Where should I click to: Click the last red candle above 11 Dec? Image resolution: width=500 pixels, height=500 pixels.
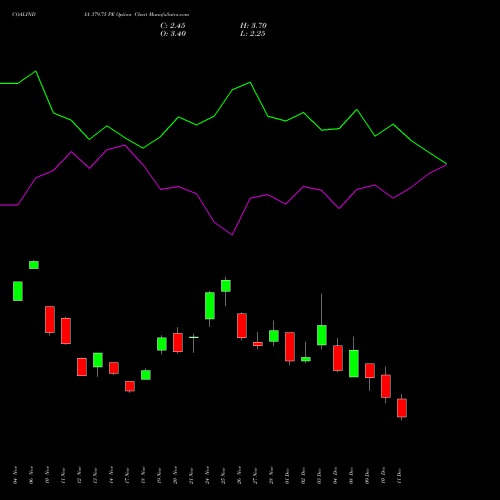[x=402, y=408]
